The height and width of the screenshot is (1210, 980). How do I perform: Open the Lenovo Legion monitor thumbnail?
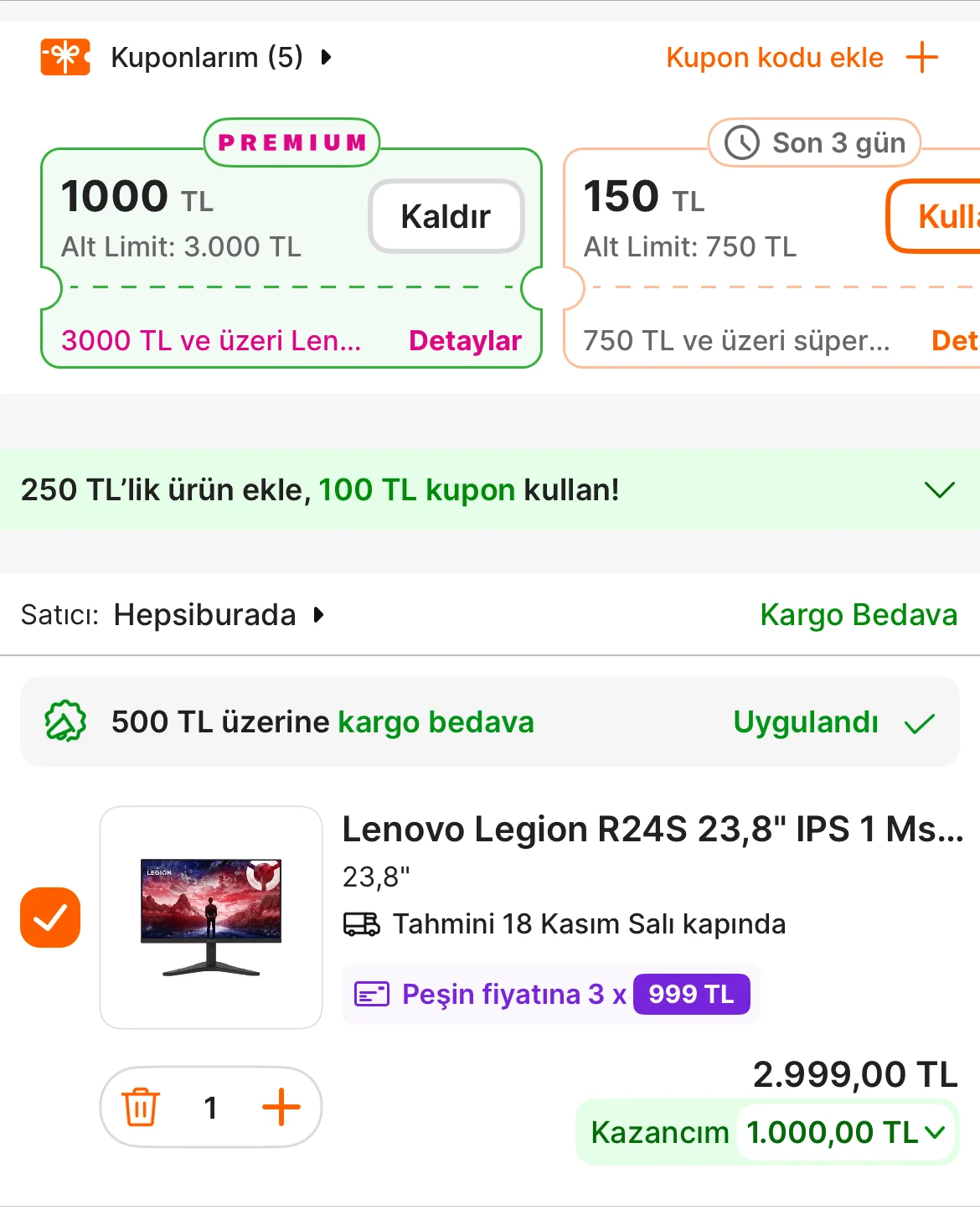211,918
